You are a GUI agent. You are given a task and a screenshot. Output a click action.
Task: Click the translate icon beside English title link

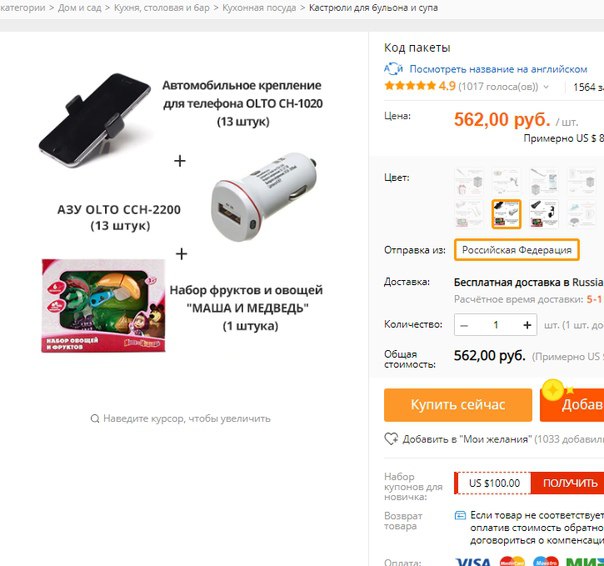tap(393, 69)
